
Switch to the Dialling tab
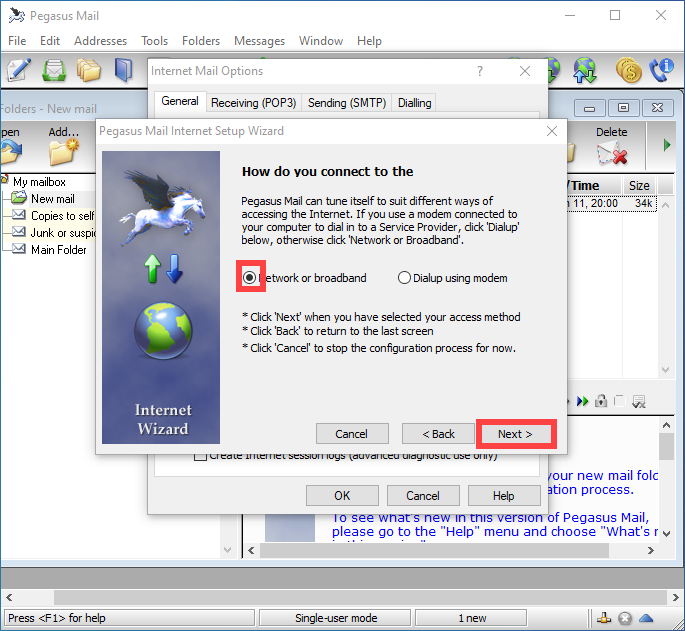pyautogui.click(x=414, y=103)
